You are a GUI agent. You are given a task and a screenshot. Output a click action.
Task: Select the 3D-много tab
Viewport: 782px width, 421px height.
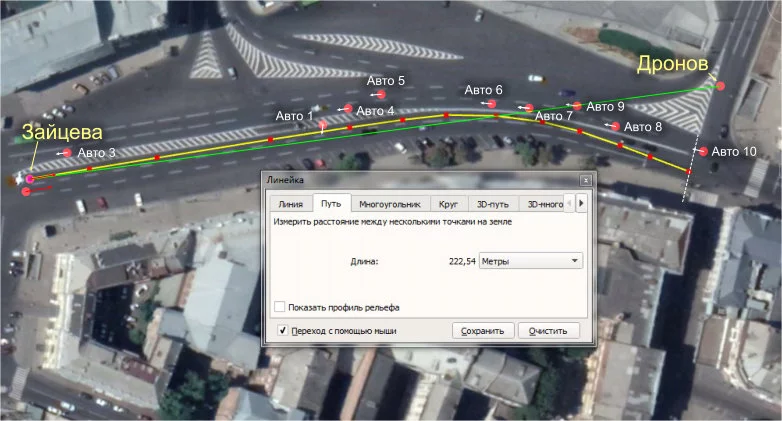coord(545,204)
